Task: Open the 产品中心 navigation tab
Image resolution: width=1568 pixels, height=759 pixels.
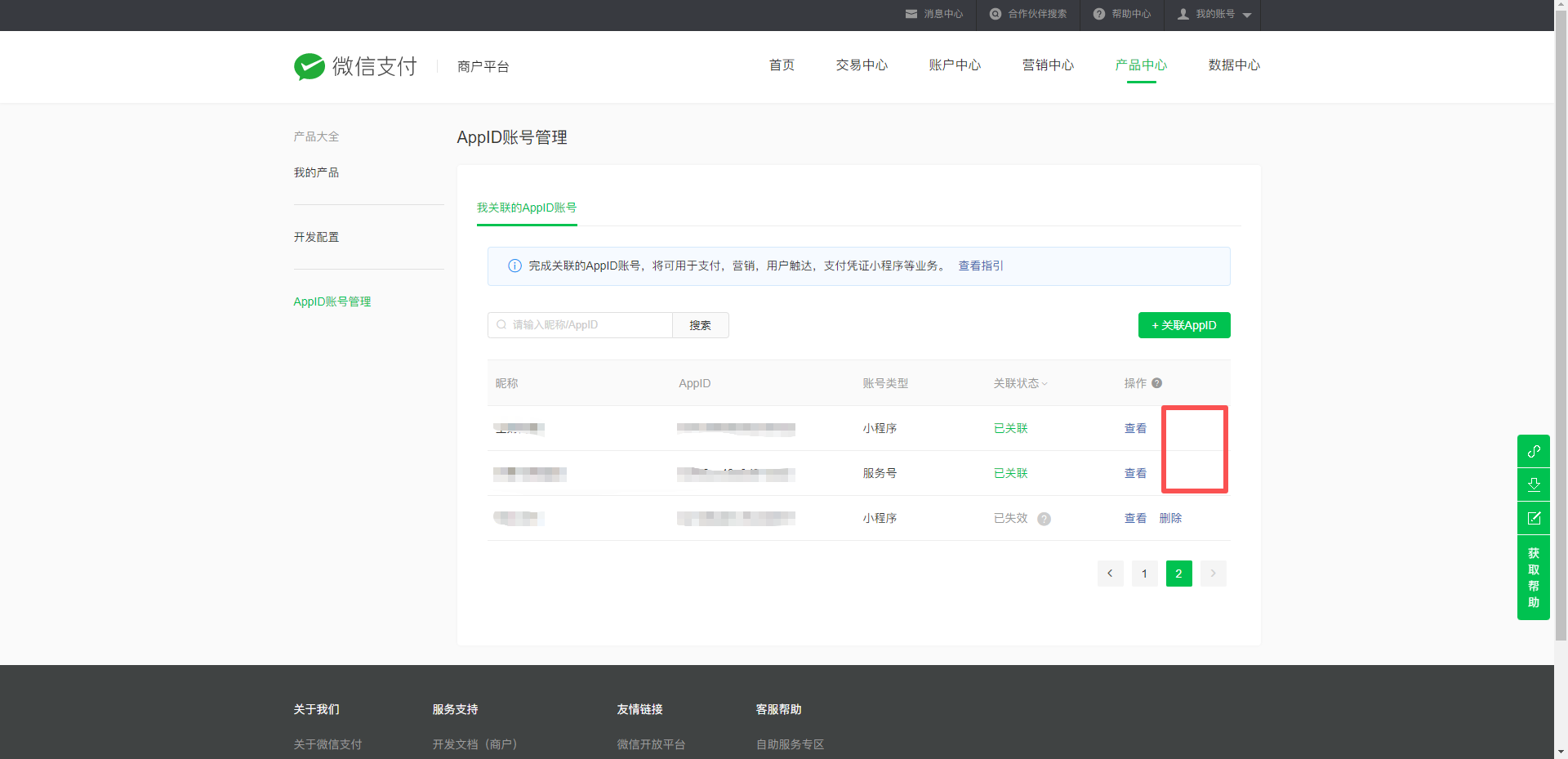Action: point(1141,65)
